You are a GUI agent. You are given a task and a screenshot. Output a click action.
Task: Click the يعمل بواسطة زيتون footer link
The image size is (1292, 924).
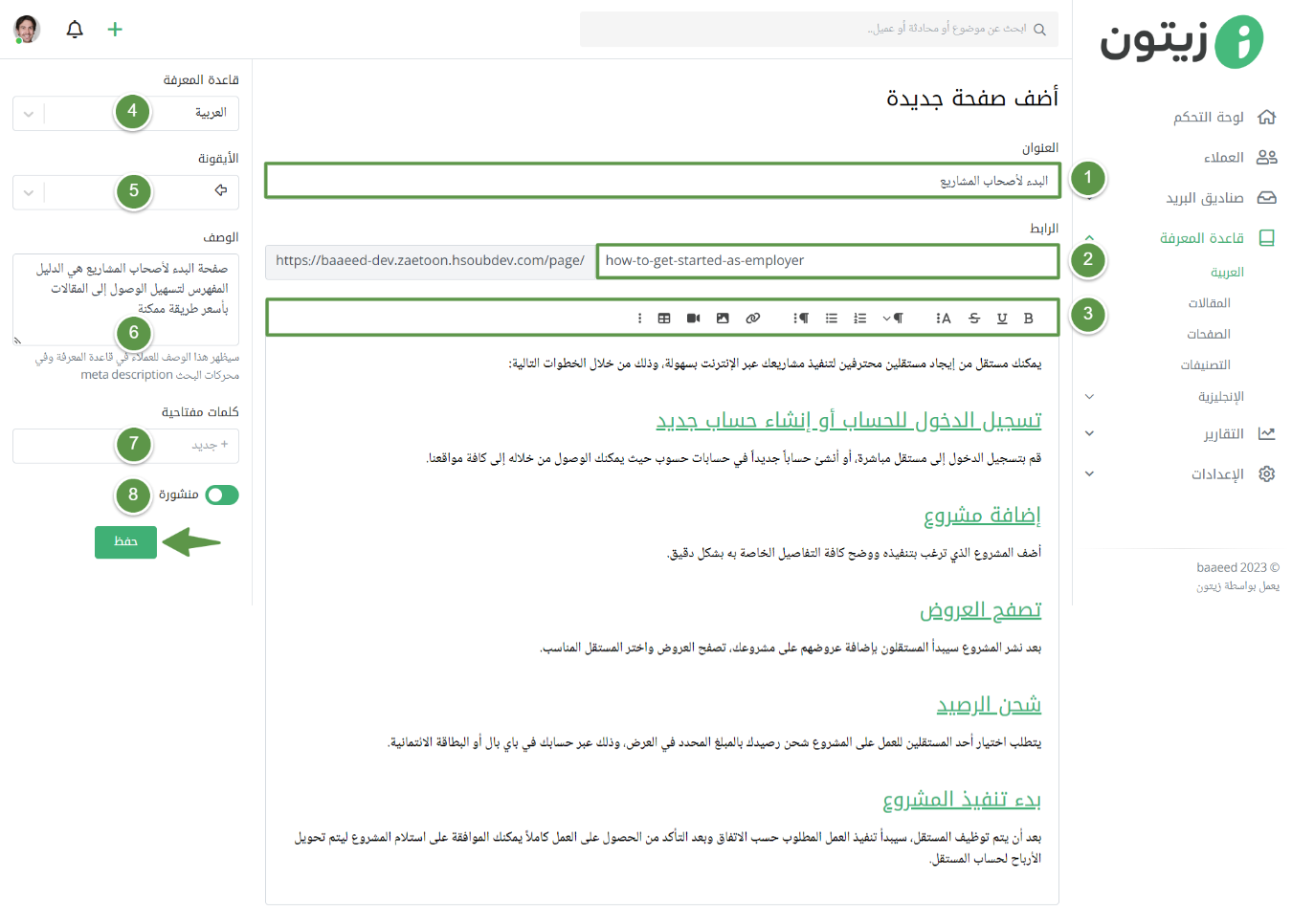[1237, 586]
